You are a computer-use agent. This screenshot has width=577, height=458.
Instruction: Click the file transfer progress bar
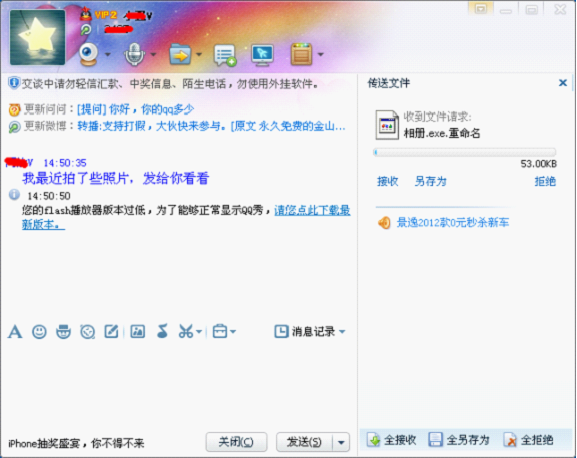(x=464, y=152)
